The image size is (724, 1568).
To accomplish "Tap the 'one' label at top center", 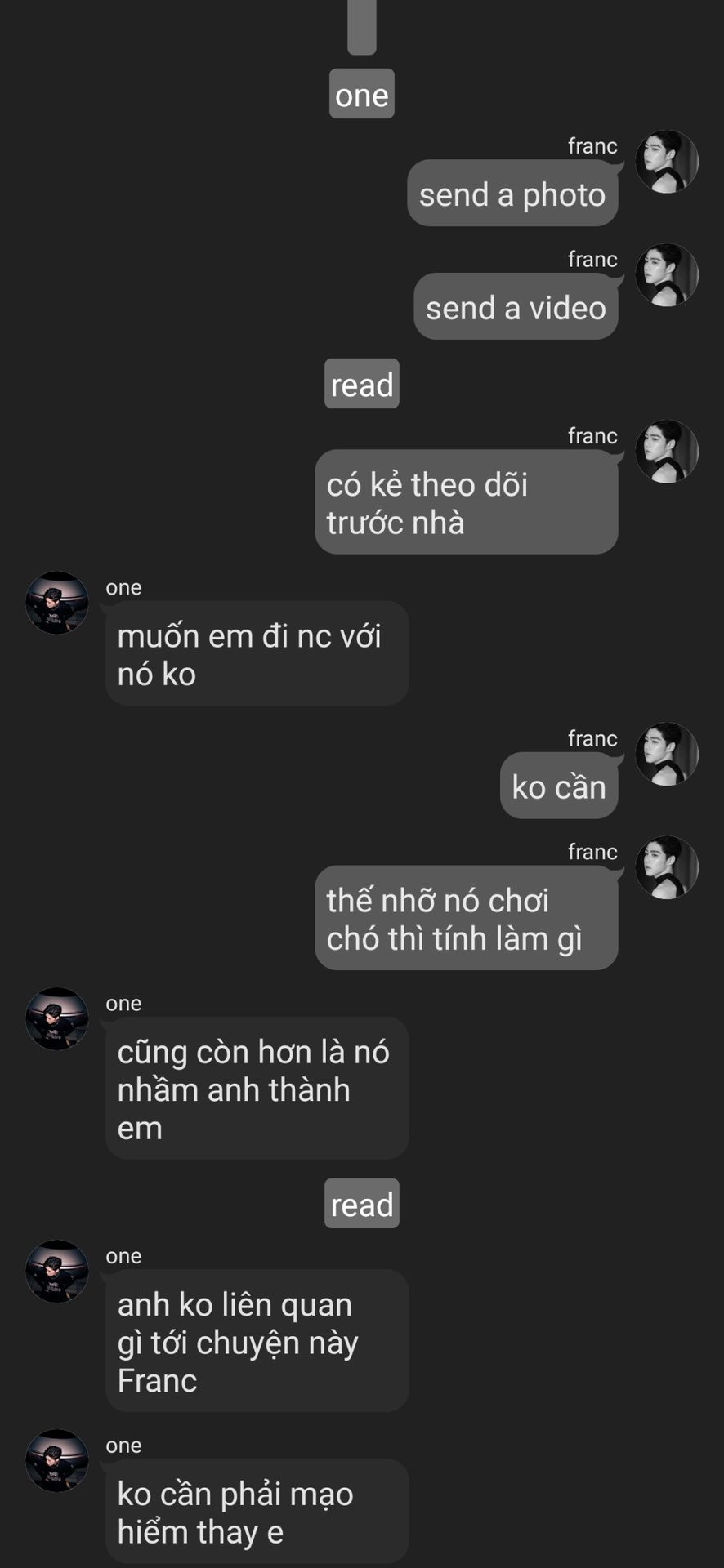I will [362, 94].
